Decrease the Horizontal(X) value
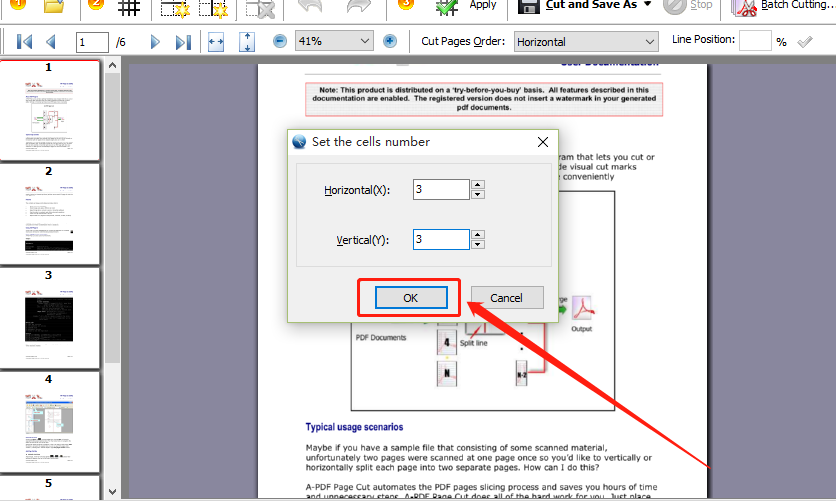 (x=478, y=195)
